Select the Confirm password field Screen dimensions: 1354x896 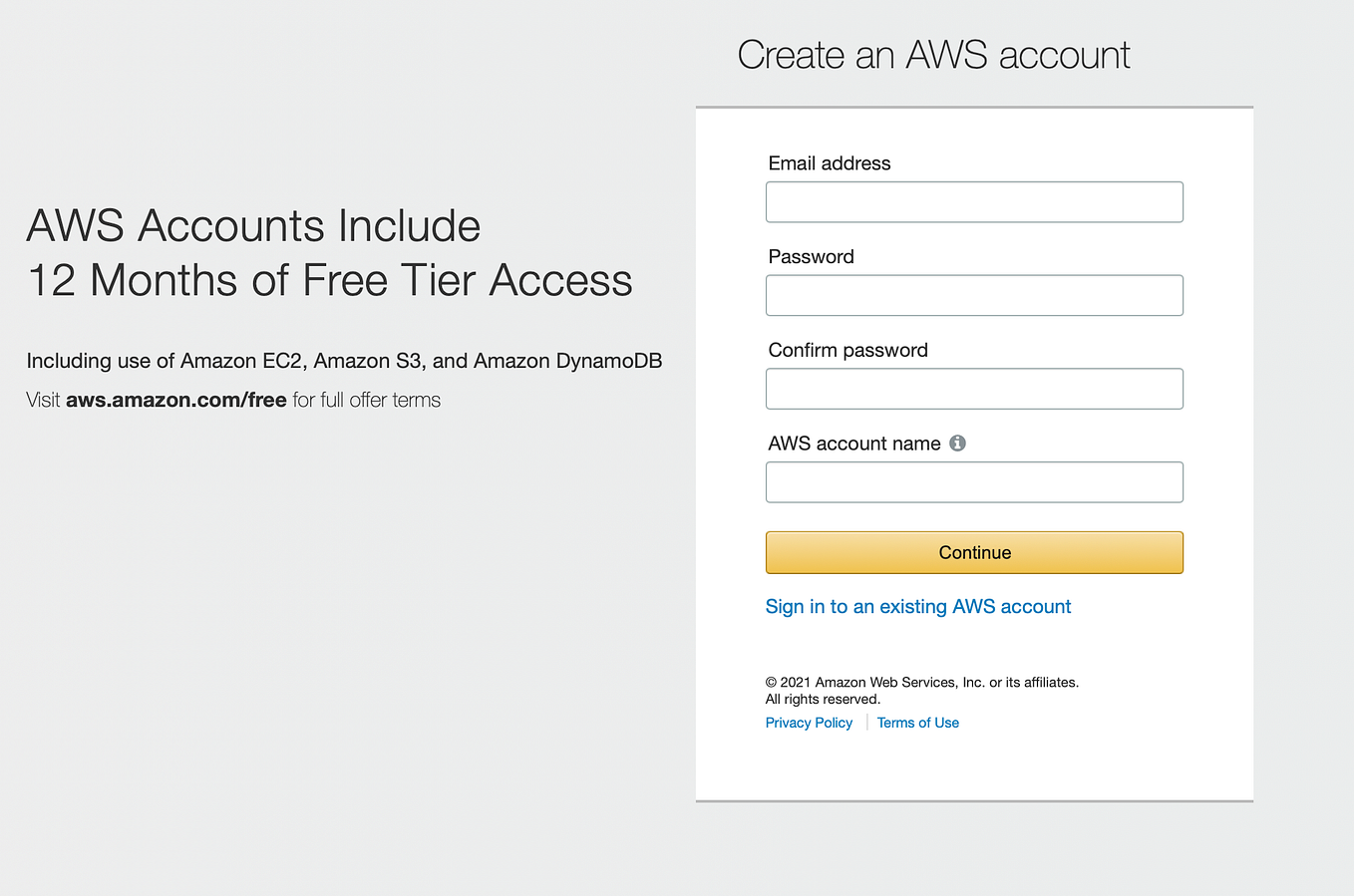[974, 389]
